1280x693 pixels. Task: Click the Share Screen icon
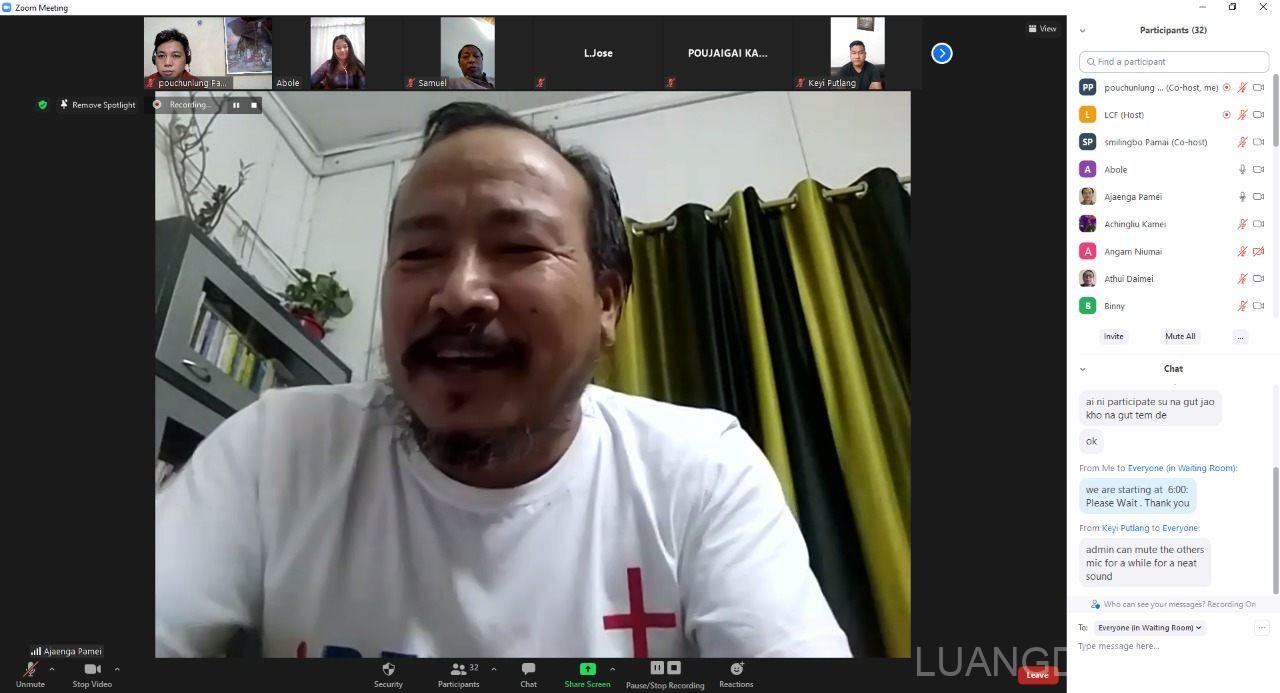pyautogui.click(x=587, y=670)
